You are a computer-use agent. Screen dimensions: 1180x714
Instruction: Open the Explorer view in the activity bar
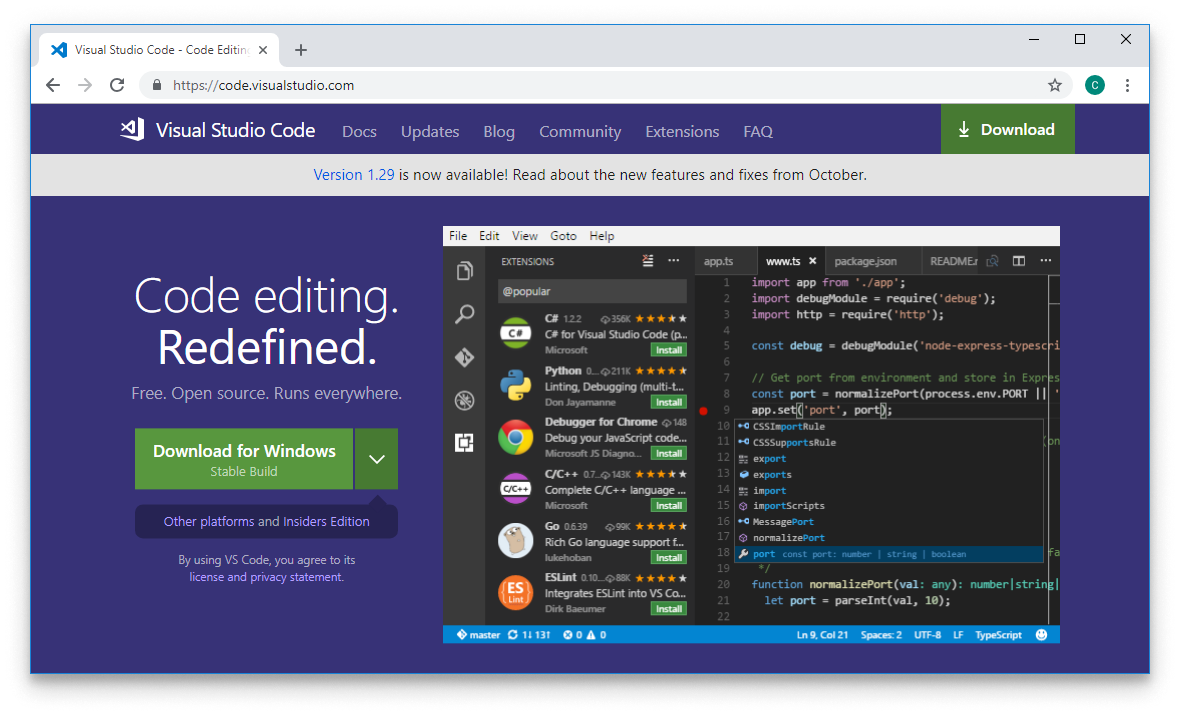click(463, 270)
